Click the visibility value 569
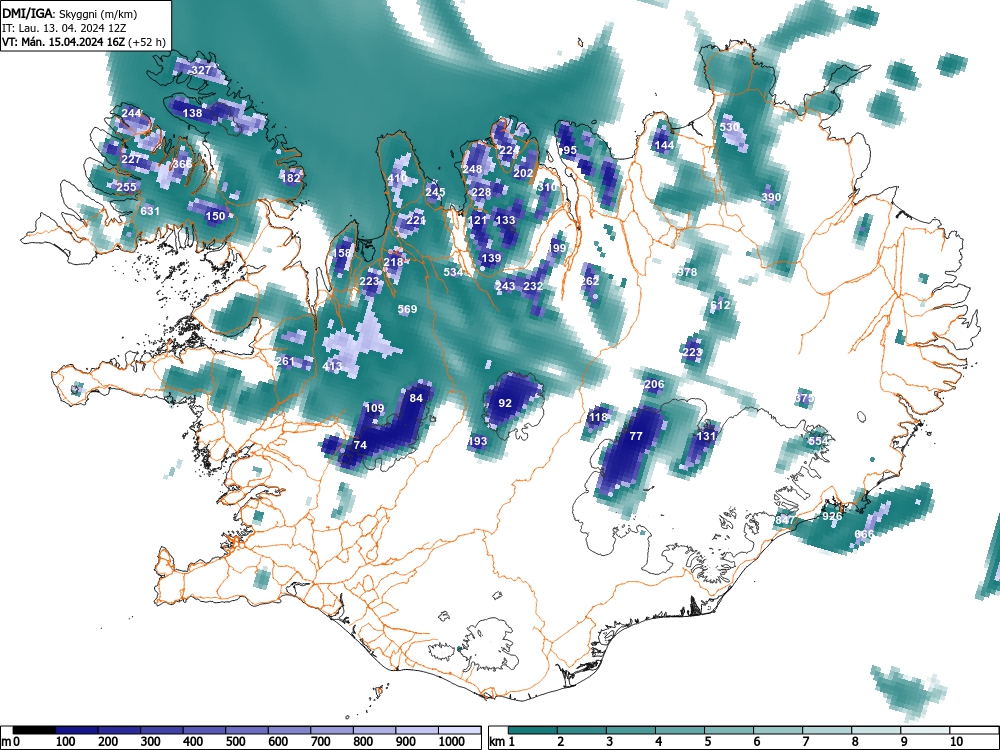 pyautogui.click(x=408, y=309)
